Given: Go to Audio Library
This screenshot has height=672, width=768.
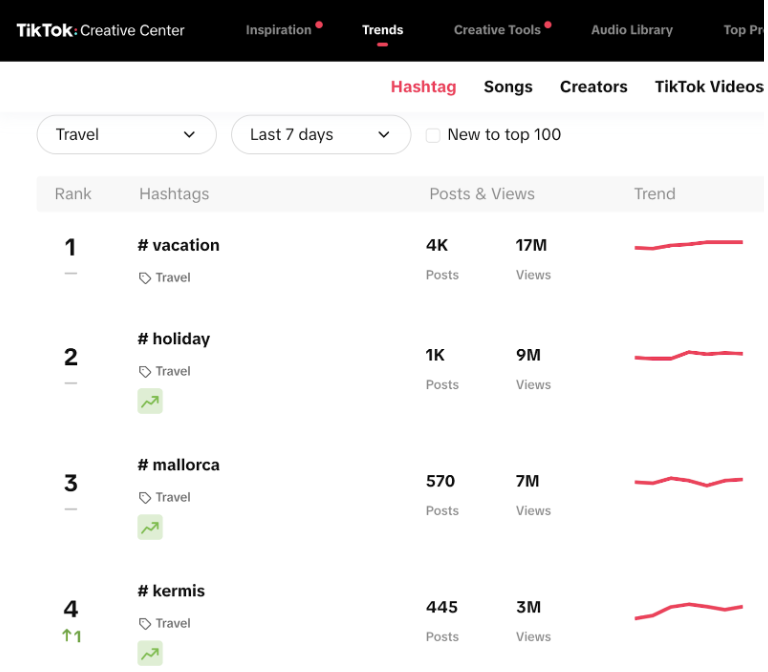Looking at the screenshot, I should coord(632,30).
